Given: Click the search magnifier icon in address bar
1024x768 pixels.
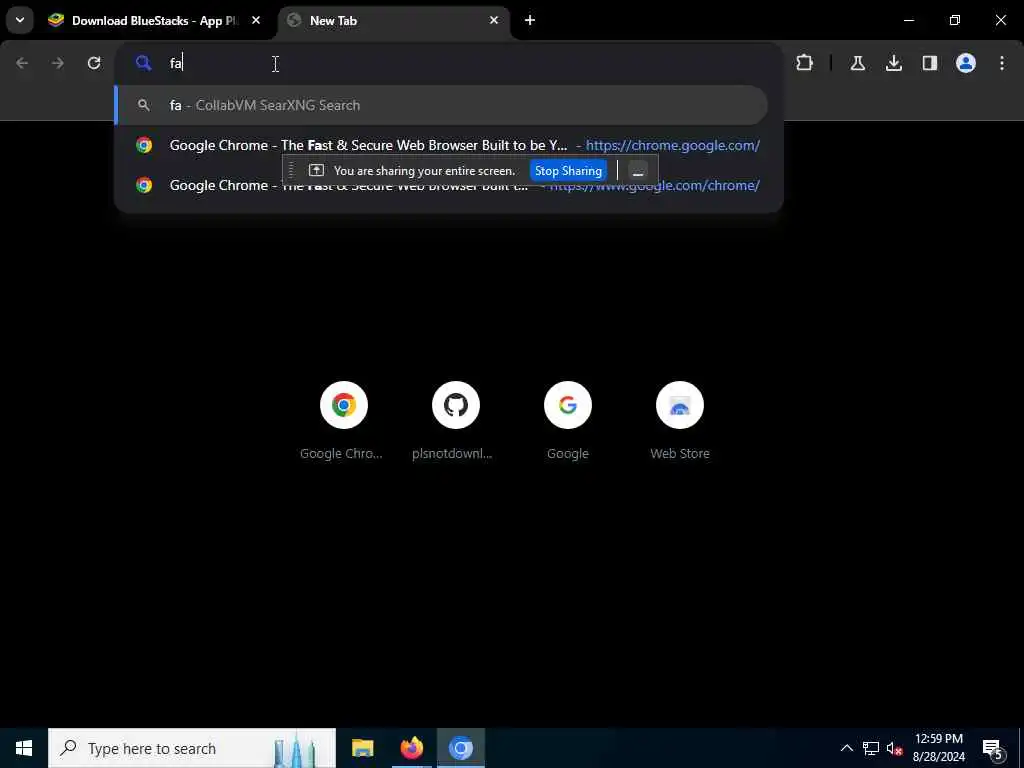Looking at the screenshot, I should (x=143, y=63).
